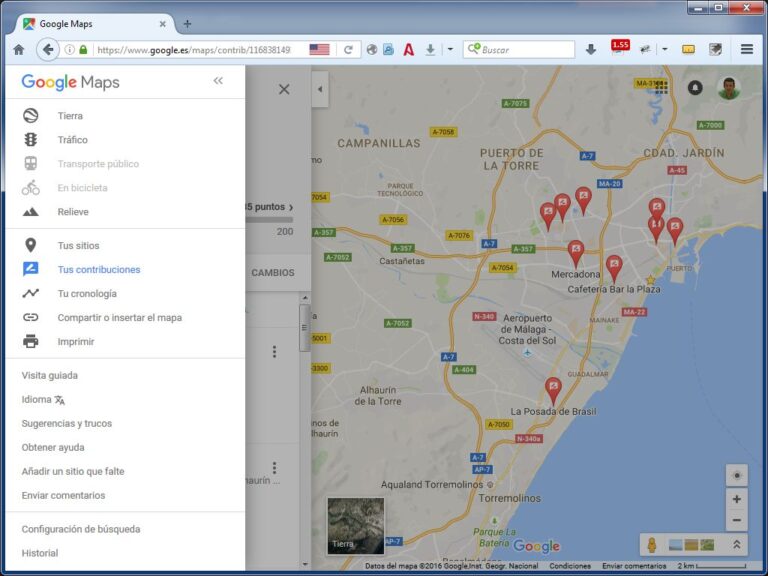Viewport: 768px width, 576px height.
Task: Click the US flag icon in address bar
Action: pyautogui.click(x=319, y=49)
